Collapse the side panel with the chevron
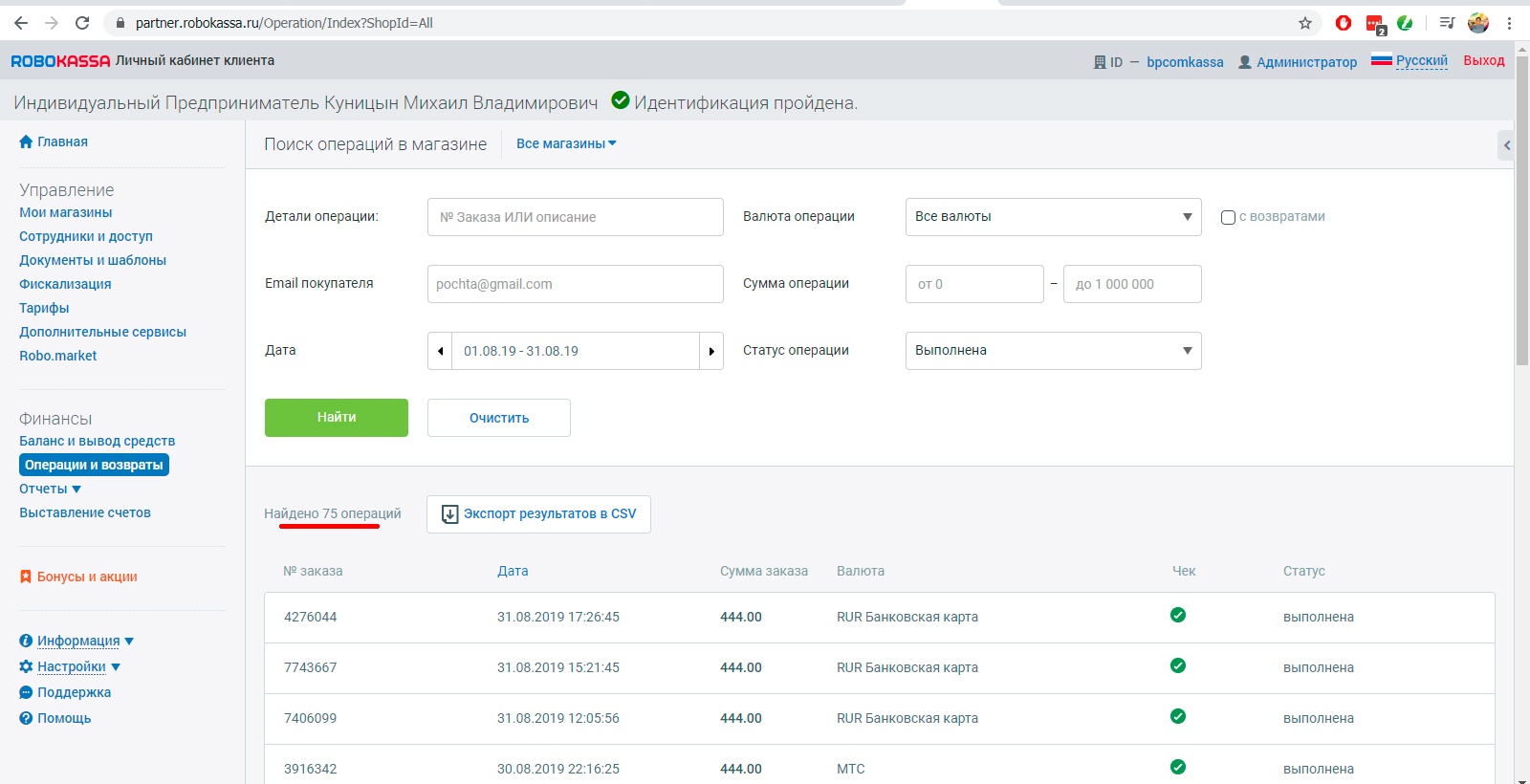 point(1506,145)
